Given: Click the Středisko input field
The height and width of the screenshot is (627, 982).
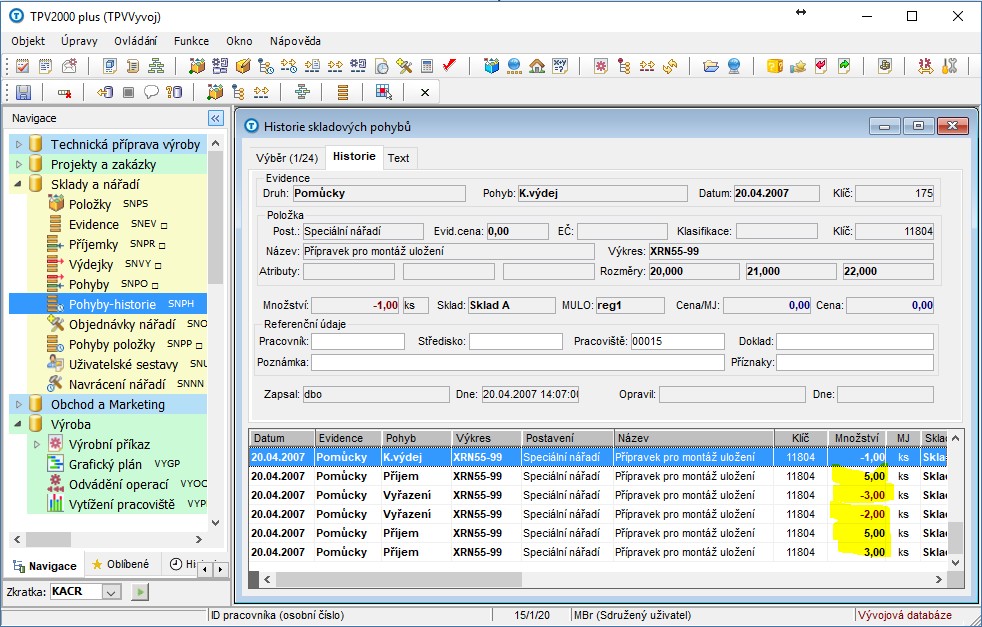Looking at the screenshot, I should [x=515, y=341].
